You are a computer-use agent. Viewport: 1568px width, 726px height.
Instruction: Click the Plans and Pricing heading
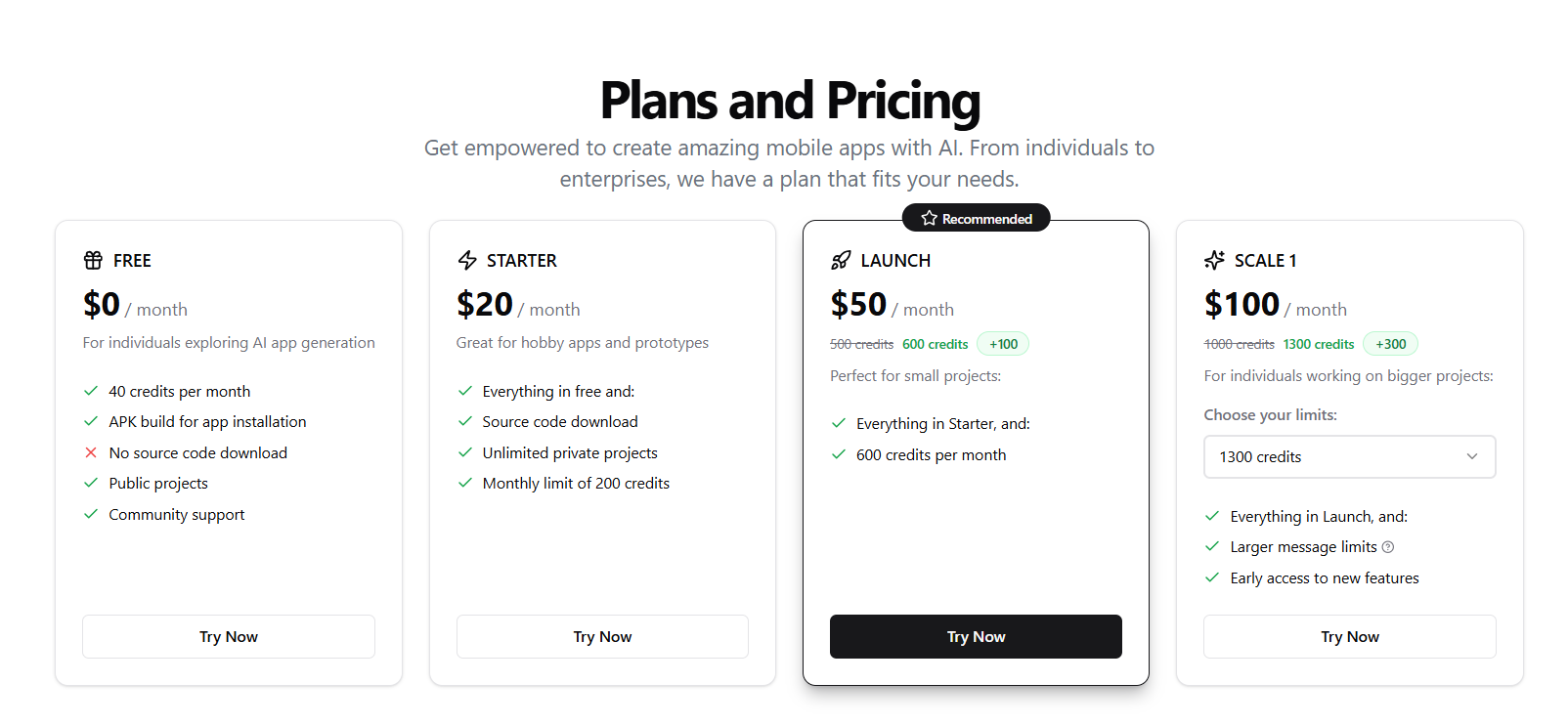(x=790, y=101)
